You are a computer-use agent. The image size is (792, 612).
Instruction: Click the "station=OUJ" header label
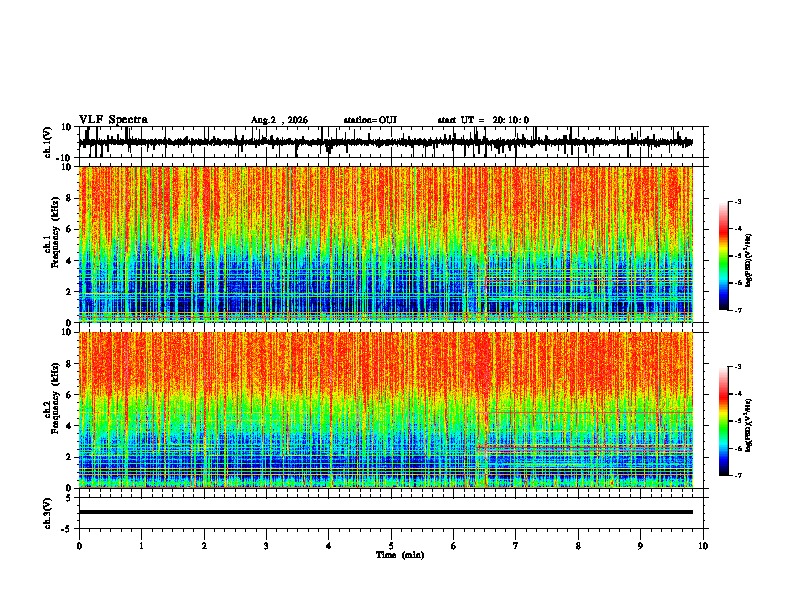tap(370, 120)
